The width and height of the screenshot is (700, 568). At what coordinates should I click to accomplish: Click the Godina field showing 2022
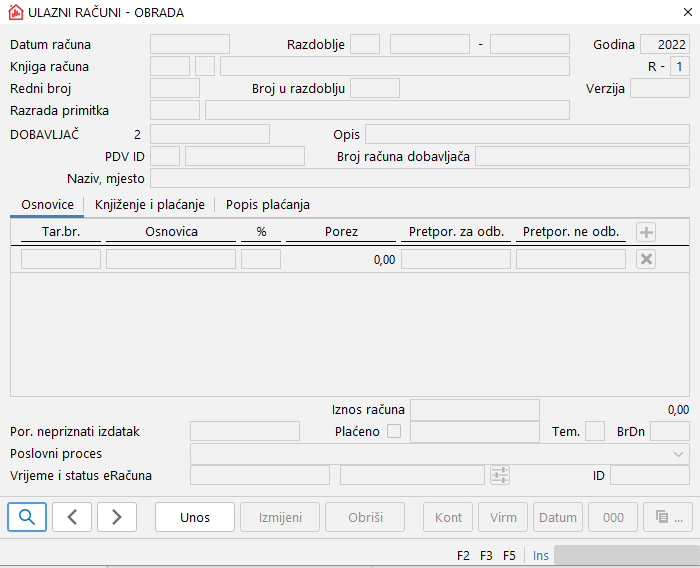665,44
